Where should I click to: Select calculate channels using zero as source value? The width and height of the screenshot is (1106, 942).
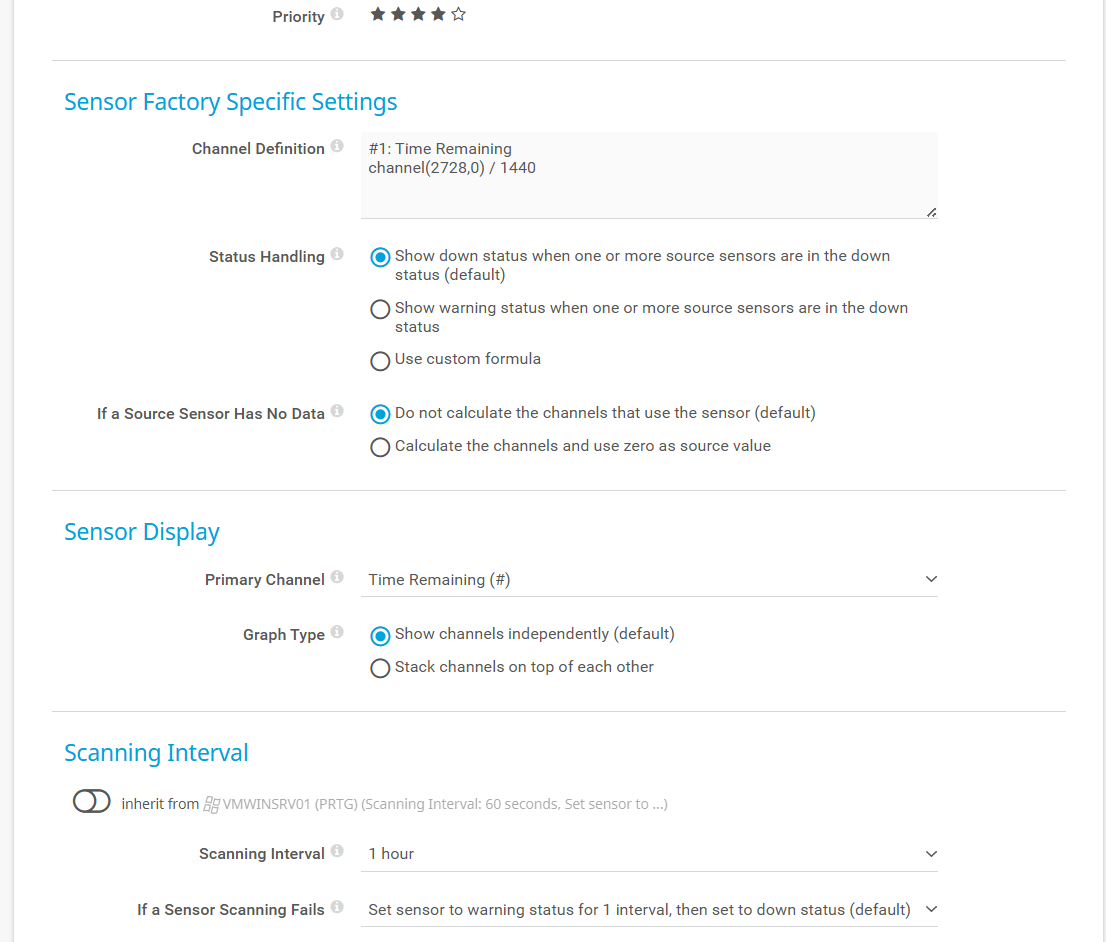[380, 448]
